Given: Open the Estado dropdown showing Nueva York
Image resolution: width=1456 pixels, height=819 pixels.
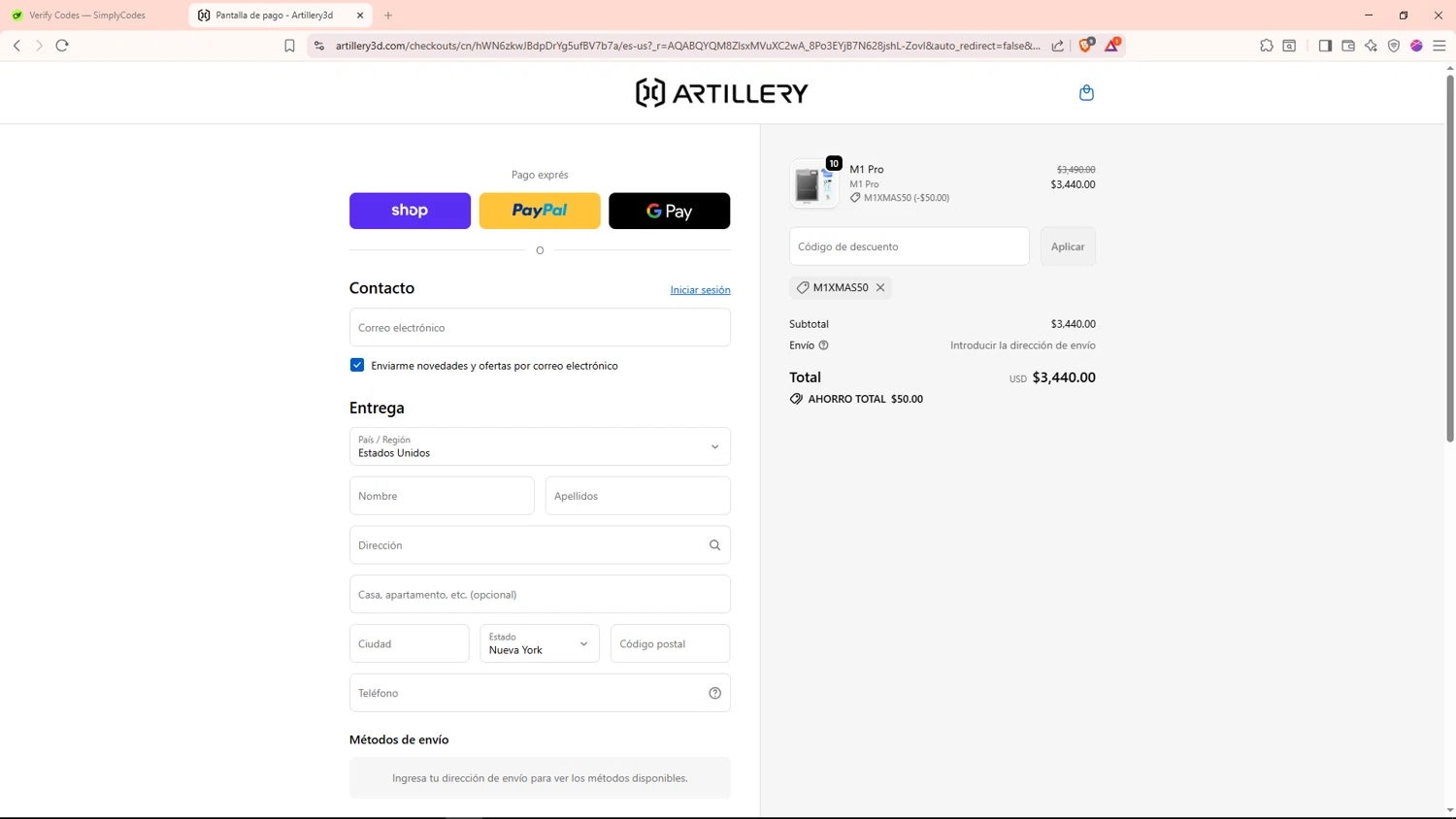Looking at the screenshot, I should [540, 643].
